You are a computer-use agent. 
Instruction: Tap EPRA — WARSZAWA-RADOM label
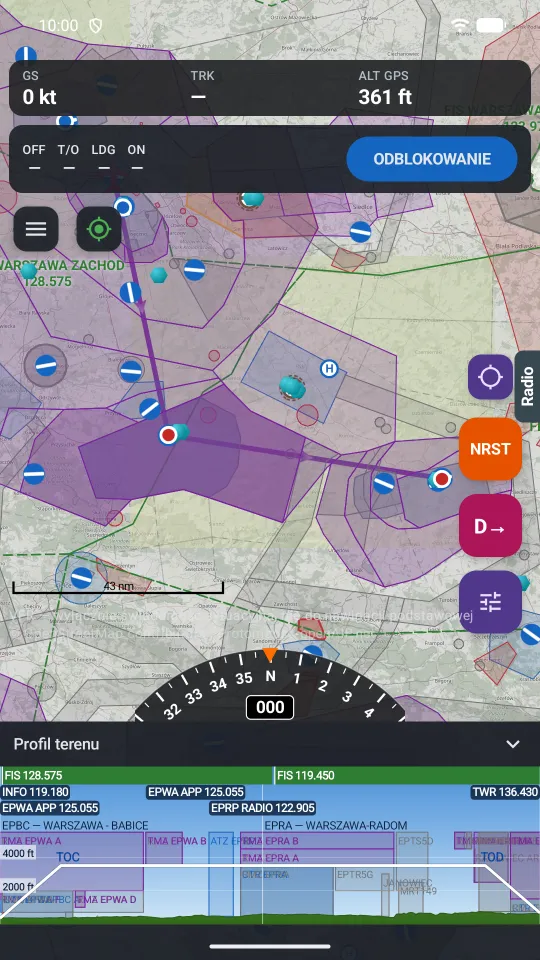(336, 825)
